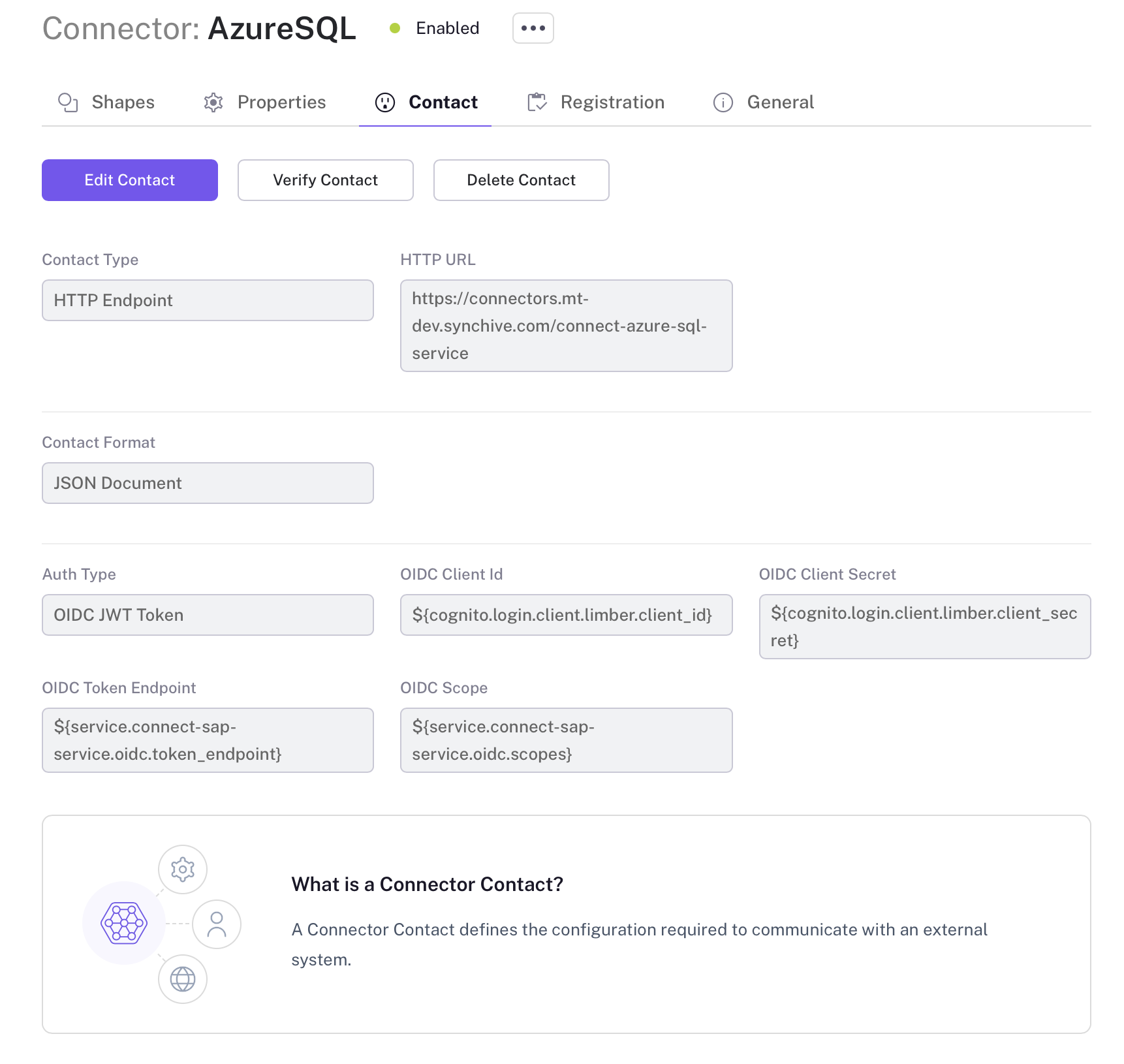Click the globe icon in the illustration
This screenshot has width=1124, height=1064.
click(183, 979)
